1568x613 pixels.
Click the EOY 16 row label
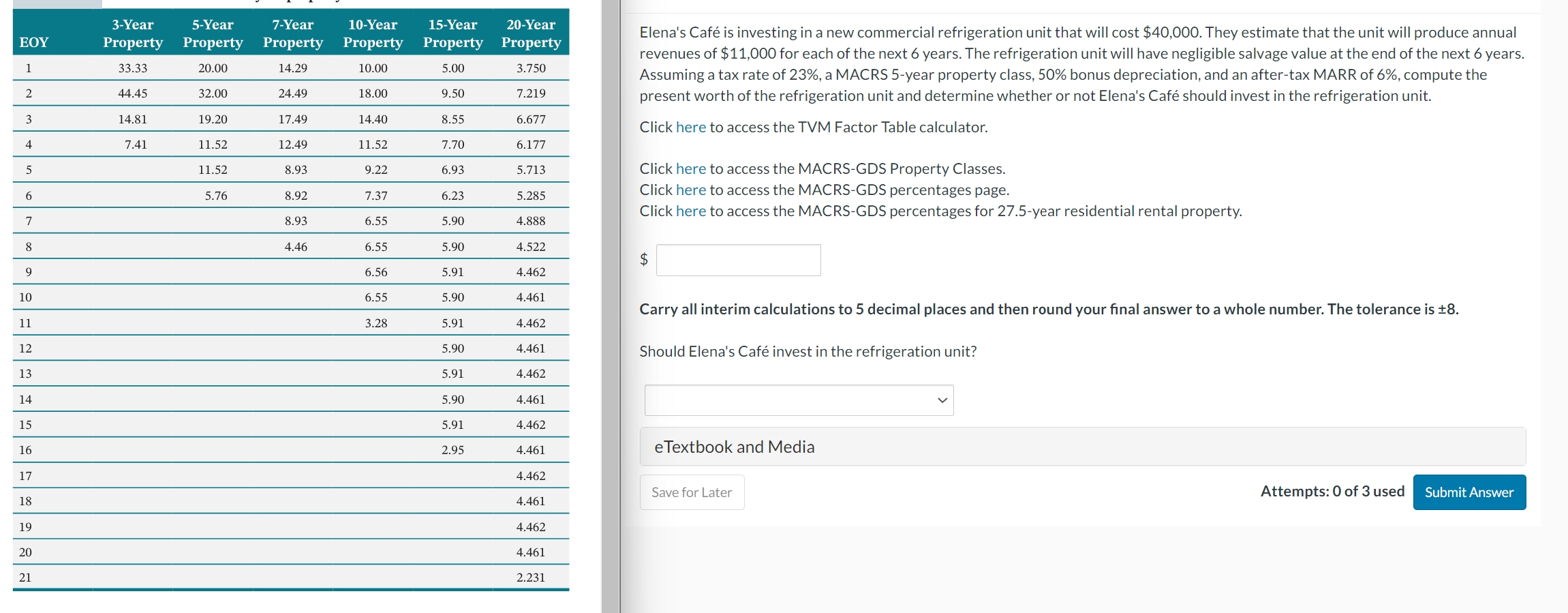pos(25,450)
